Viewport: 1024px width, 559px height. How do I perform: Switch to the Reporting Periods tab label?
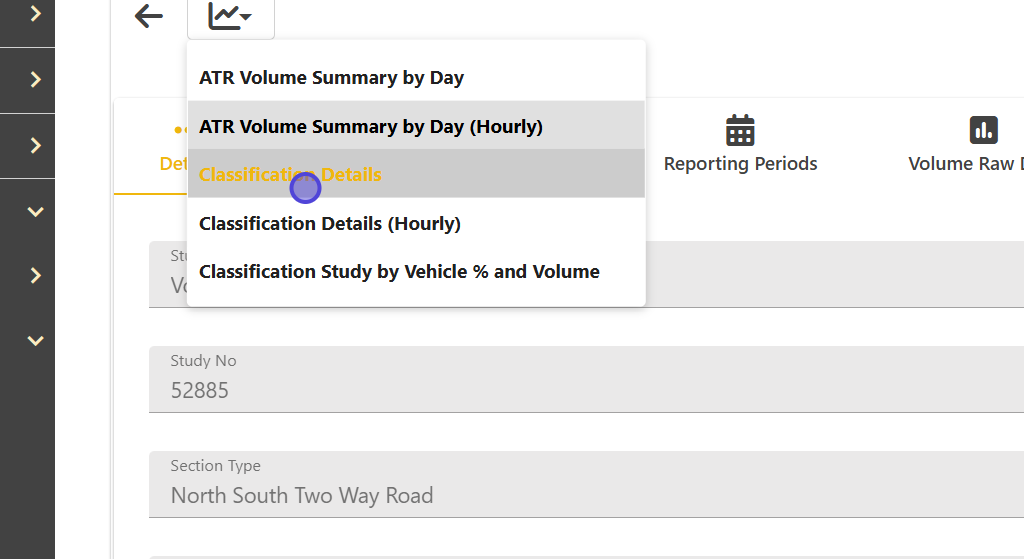pos(740,164)
